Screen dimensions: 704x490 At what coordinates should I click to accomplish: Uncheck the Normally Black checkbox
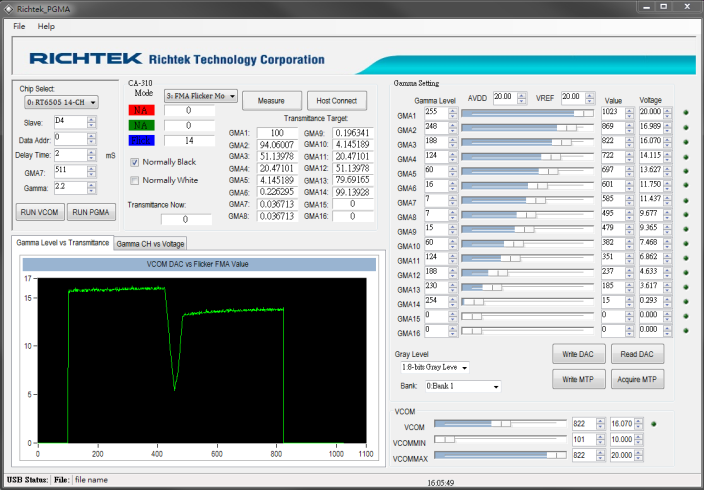point(134,162)
